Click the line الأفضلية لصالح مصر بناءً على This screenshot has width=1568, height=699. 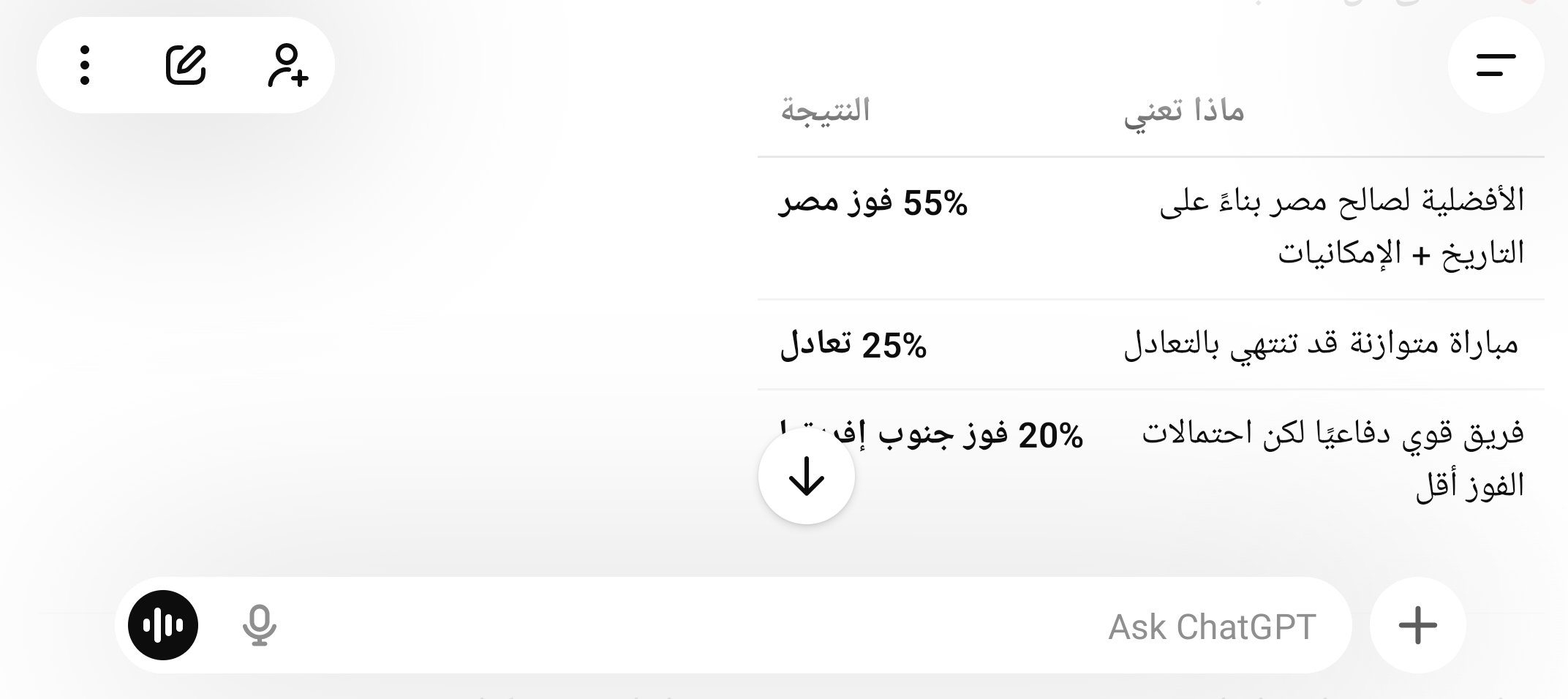point(1342,200)
